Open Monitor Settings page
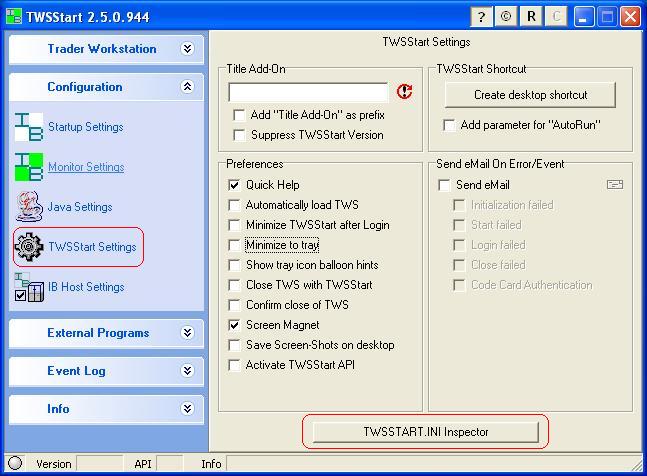This screenshot has width=647, height=476. [x=86, y=167]
